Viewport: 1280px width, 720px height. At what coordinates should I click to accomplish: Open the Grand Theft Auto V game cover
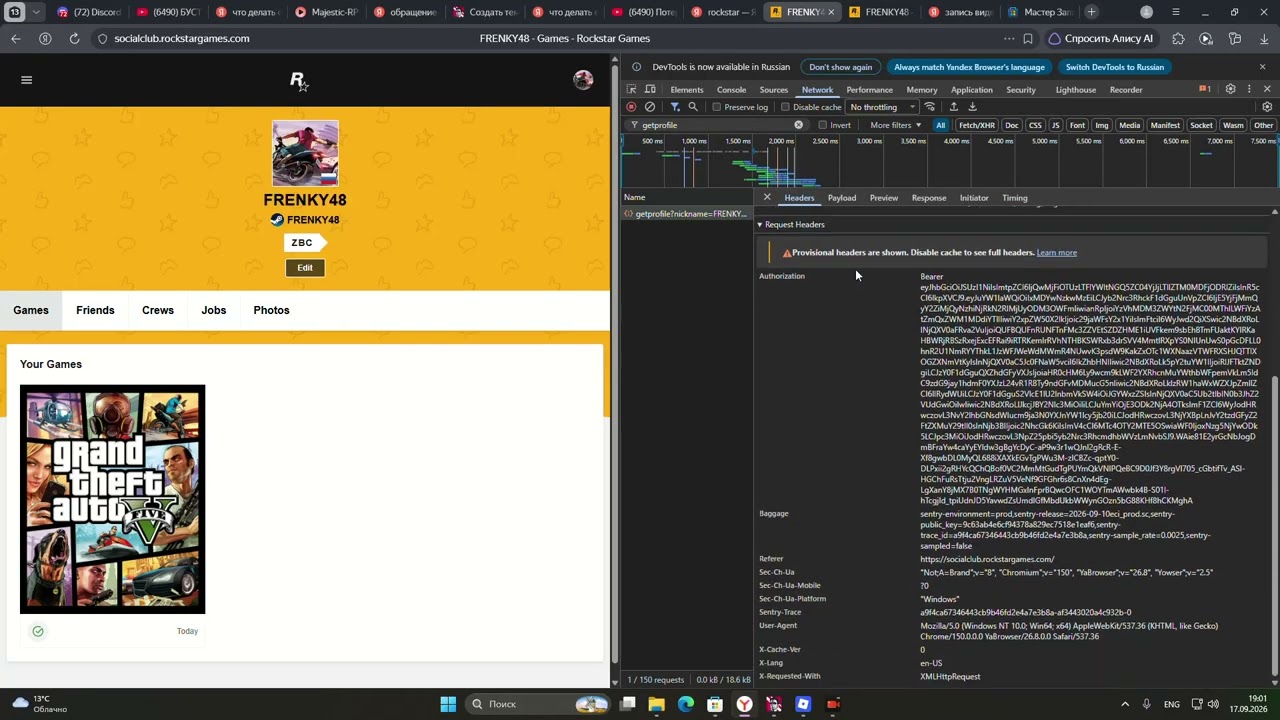[112, 499]
